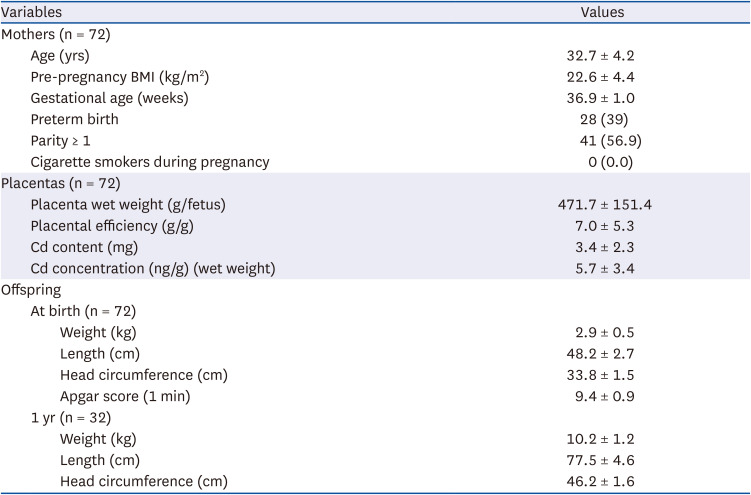
Task: Click the Values column header
Action: click(602, 13)
